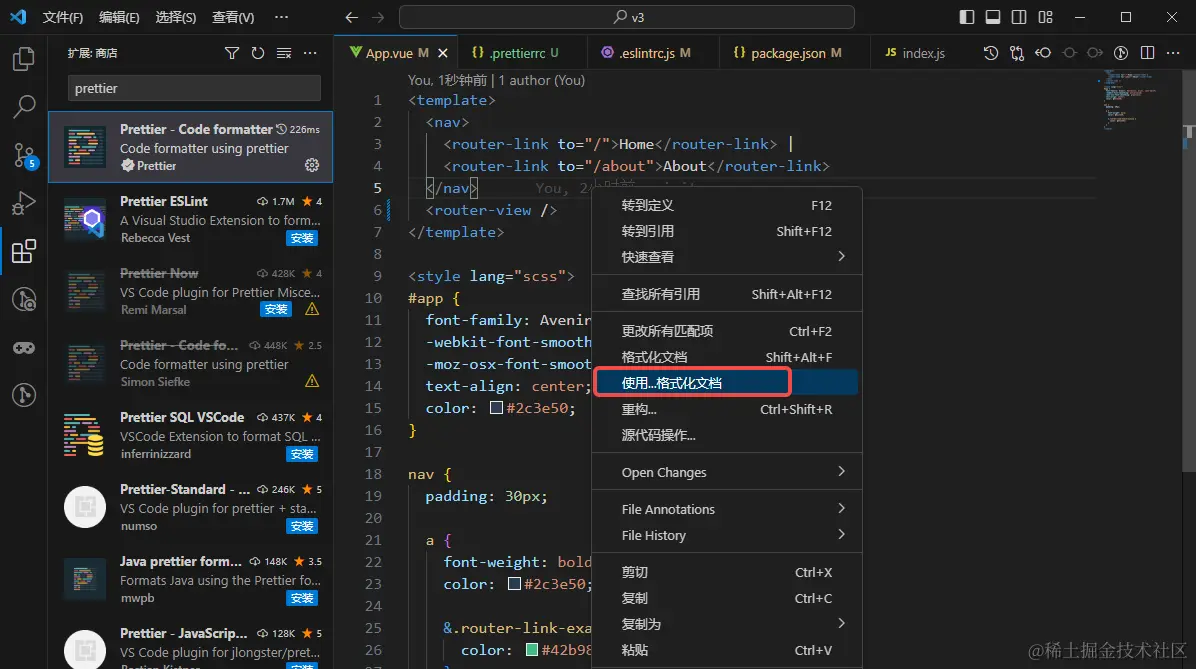Install the Prettier ESLint extension

302,238
